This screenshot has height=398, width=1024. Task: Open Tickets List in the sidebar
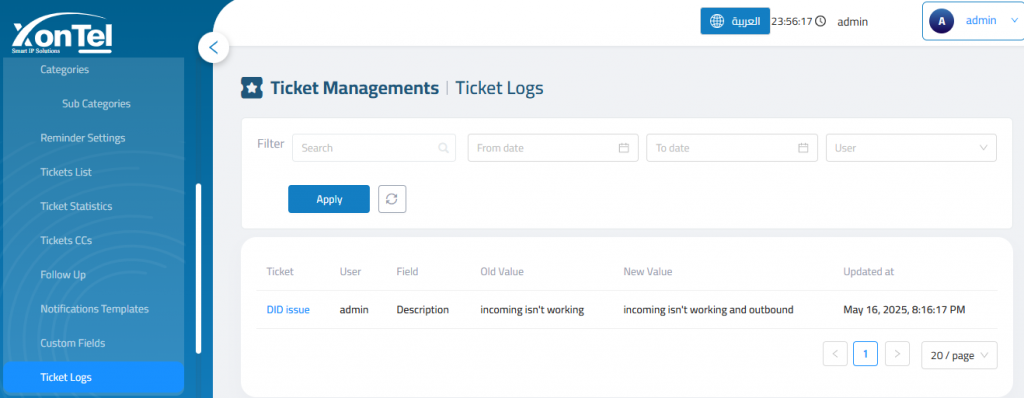(x=66, y=172)
